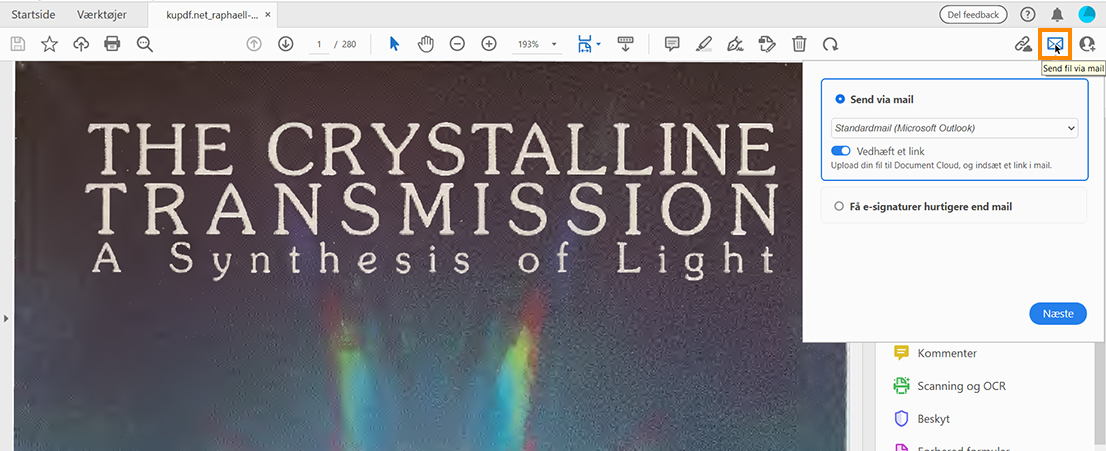Click the page number input field
Image resolution: width=1106 pixels, height=451 pixels.
tap(320, 44)
